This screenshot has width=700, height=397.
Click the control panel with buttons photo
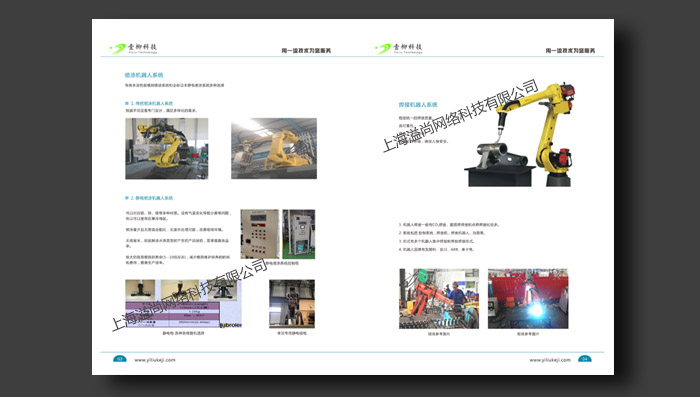[260, 234]
